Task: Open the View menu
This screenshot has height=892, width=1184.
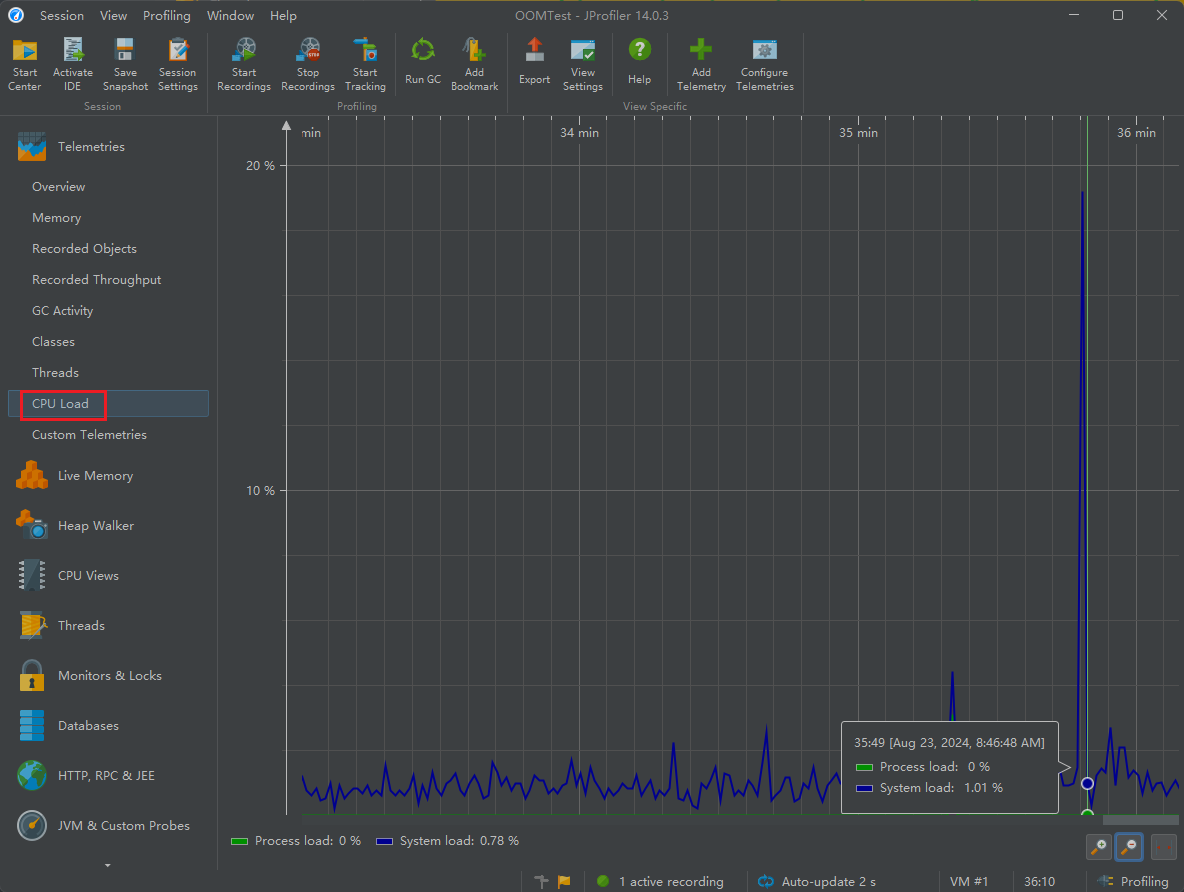Action: [113, 15]
